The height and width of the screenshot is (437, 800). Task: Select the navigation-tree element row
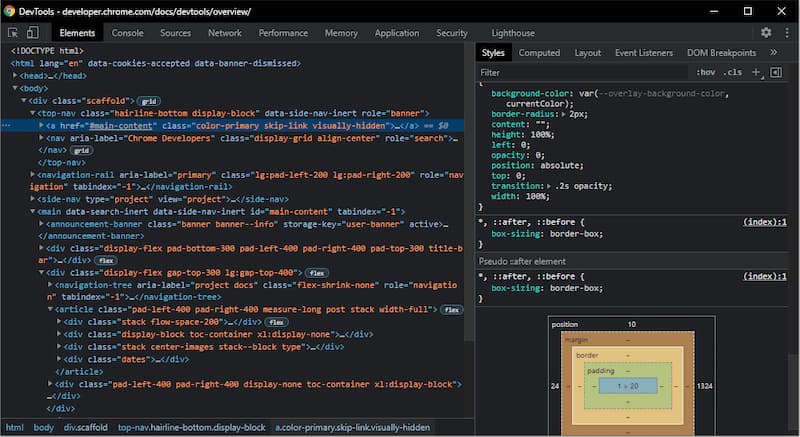click(x=254, y=291)
